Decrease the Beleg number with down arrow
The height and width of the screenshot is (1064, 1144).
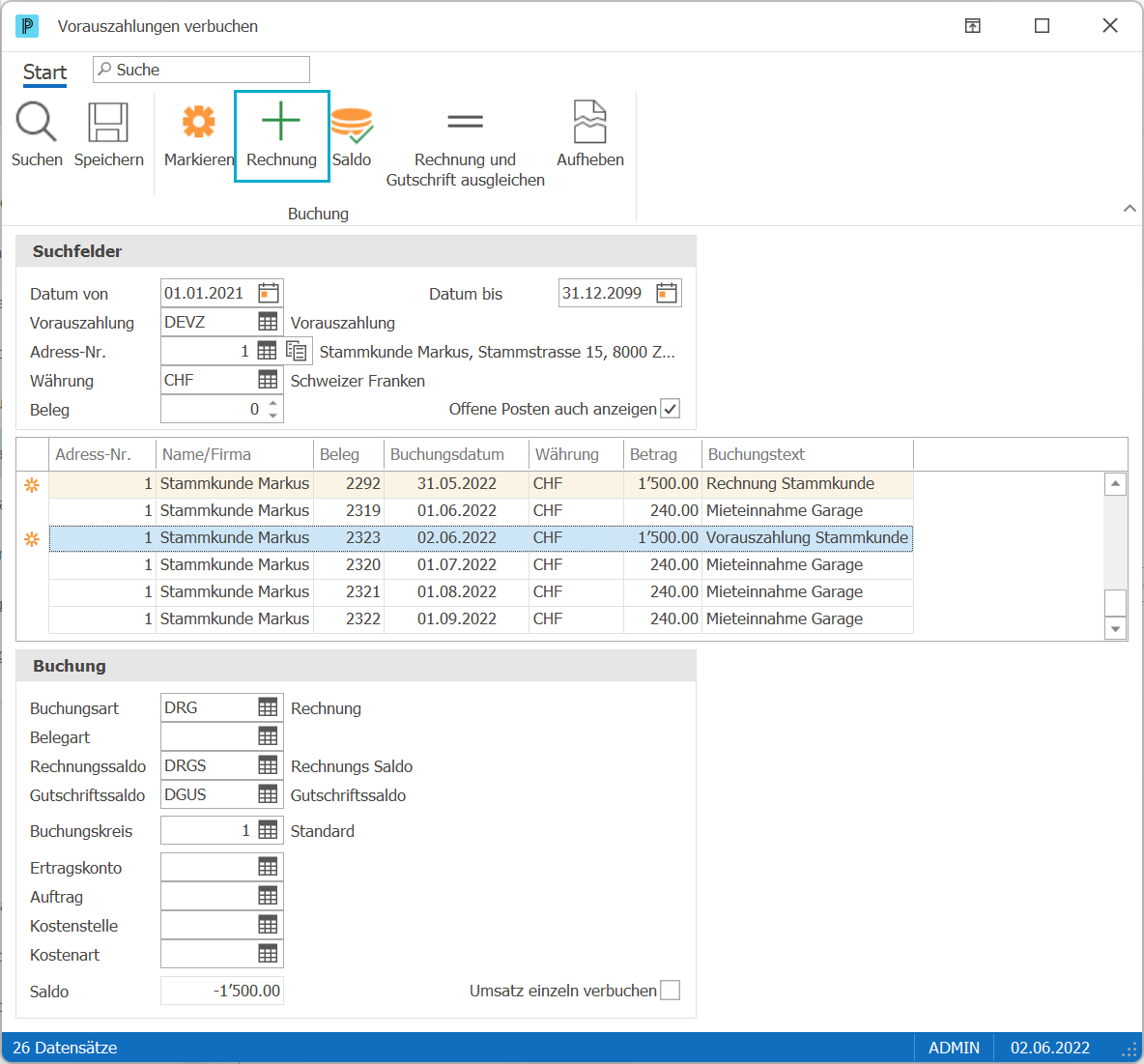272,416
